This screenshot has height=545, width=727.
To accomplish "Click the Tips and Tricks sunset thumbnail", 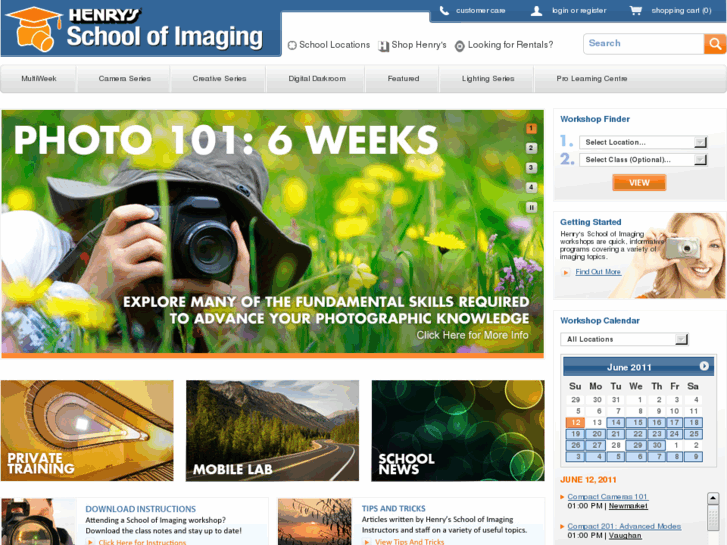I will (x=315, y=522).
